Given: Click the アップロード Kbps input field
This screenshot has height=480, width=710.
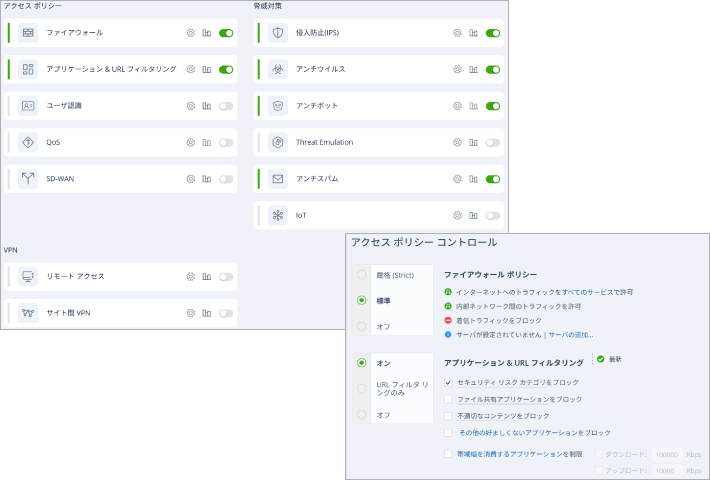Looking at the screenshot, I should pos(667,471).
